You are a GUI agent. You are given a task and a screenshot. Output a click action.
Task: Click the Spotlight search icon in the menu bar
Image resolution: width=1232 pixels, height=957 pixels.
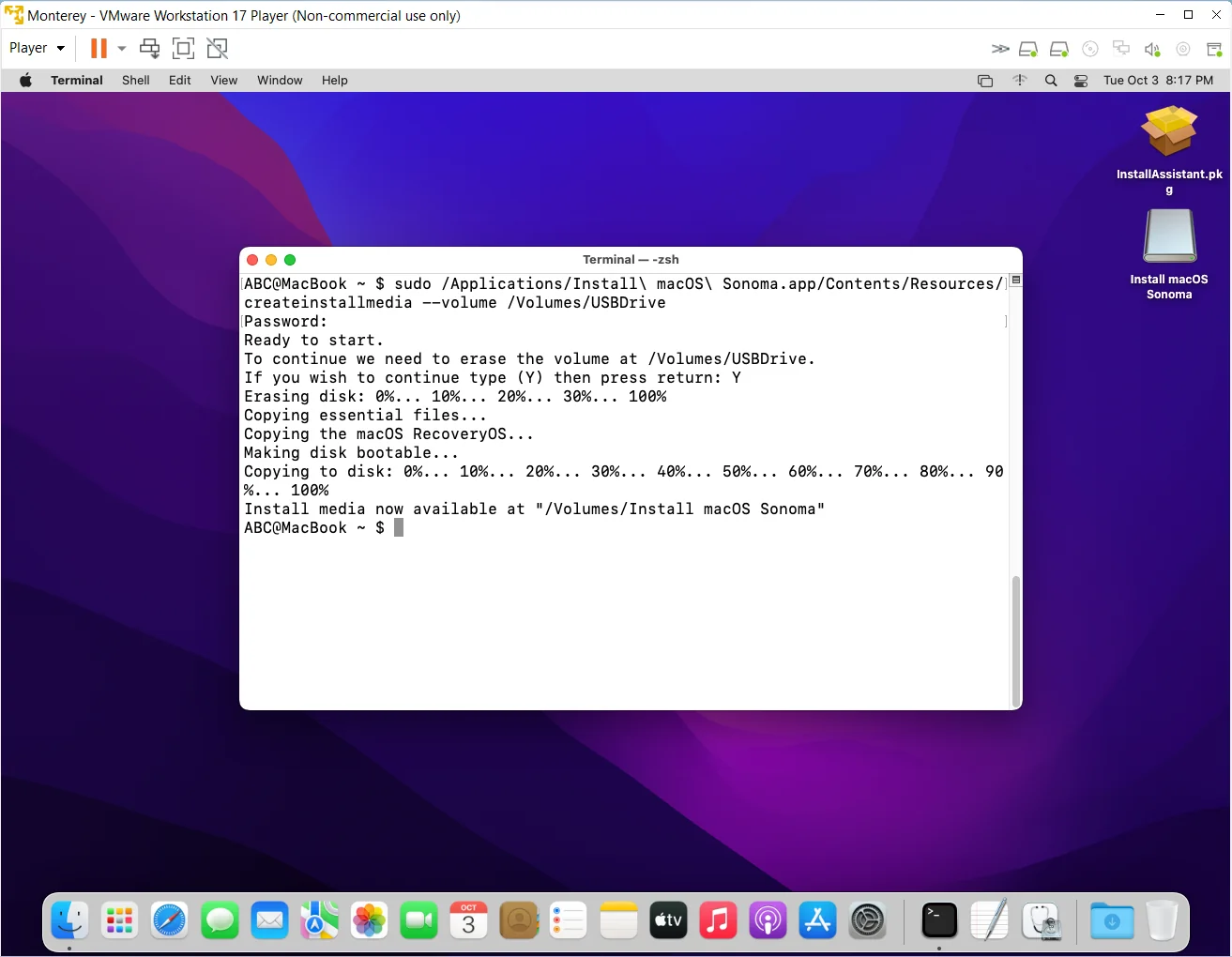1051,81
